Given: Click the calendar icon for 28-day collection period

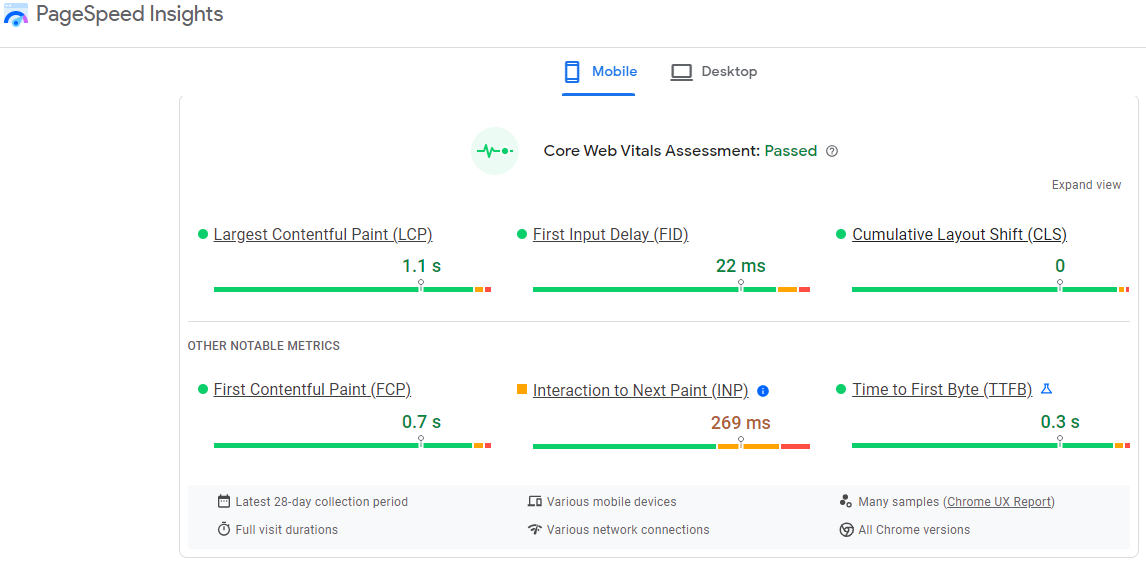Looking at the screenshot, I should tap(223, 501).
